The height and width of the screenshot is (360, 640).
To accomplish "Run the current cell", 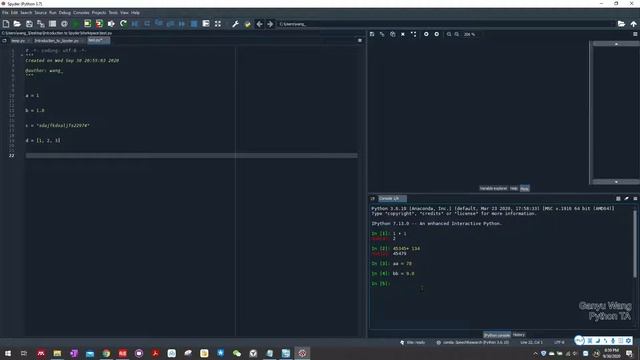I will click(87, 24).
